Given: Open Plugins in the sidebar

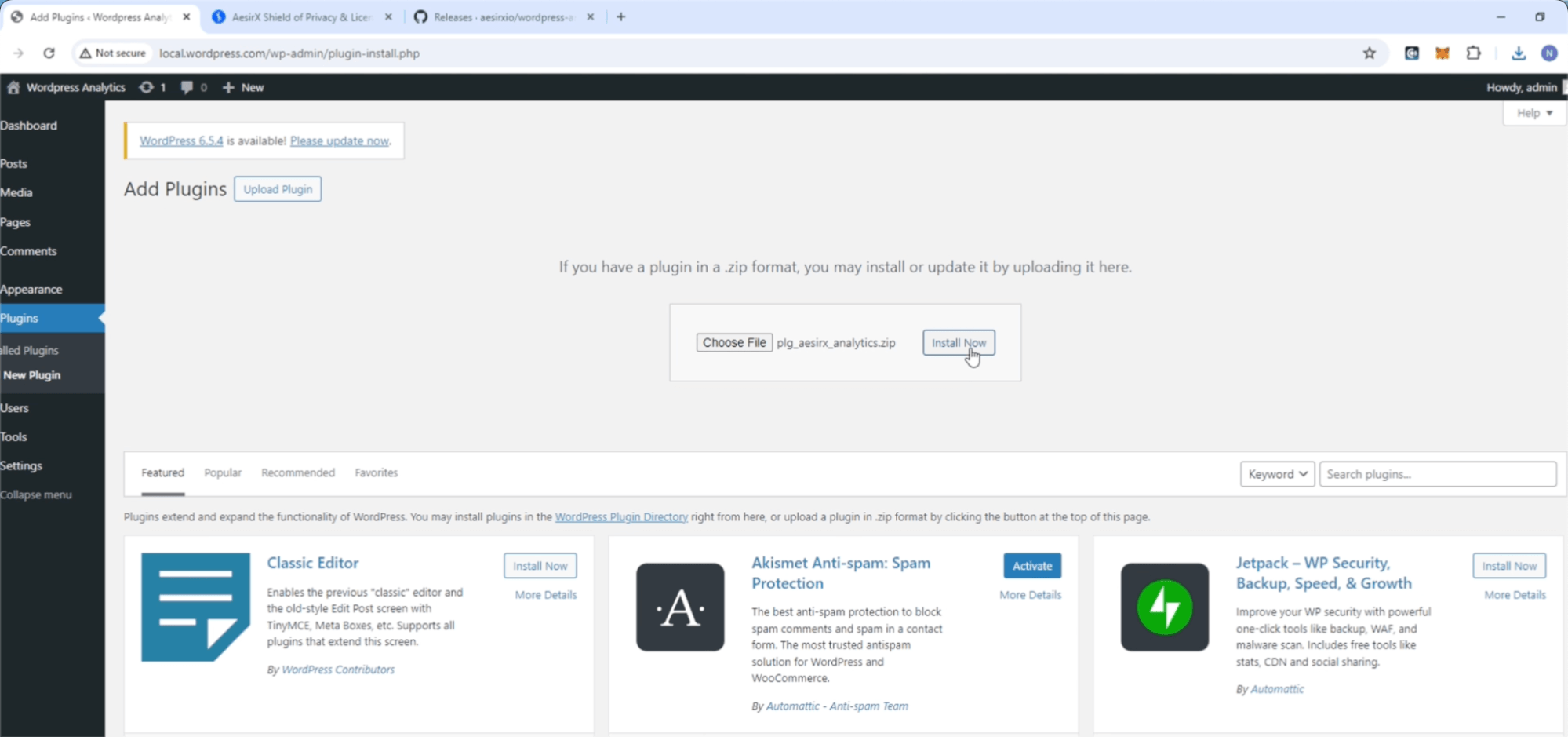Looking at the screenshot, I should coord(52,318).
